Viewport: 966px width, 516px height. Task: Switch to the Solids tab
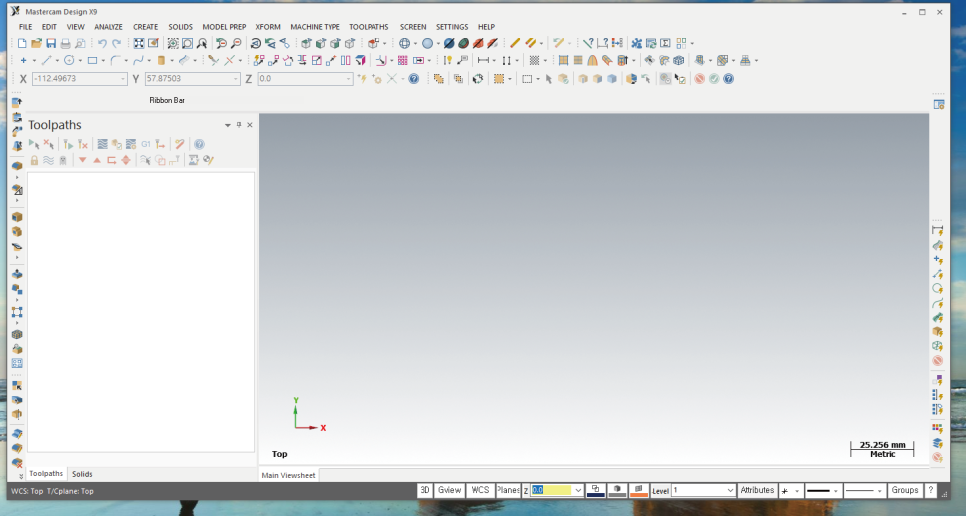(82, 474)
